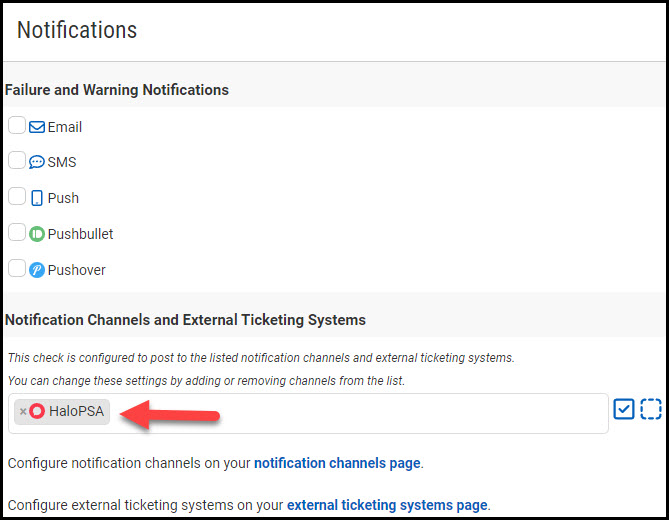669x520 pixels.
Task: Click the Push mobile phone icon
Action: click(37, 198)
